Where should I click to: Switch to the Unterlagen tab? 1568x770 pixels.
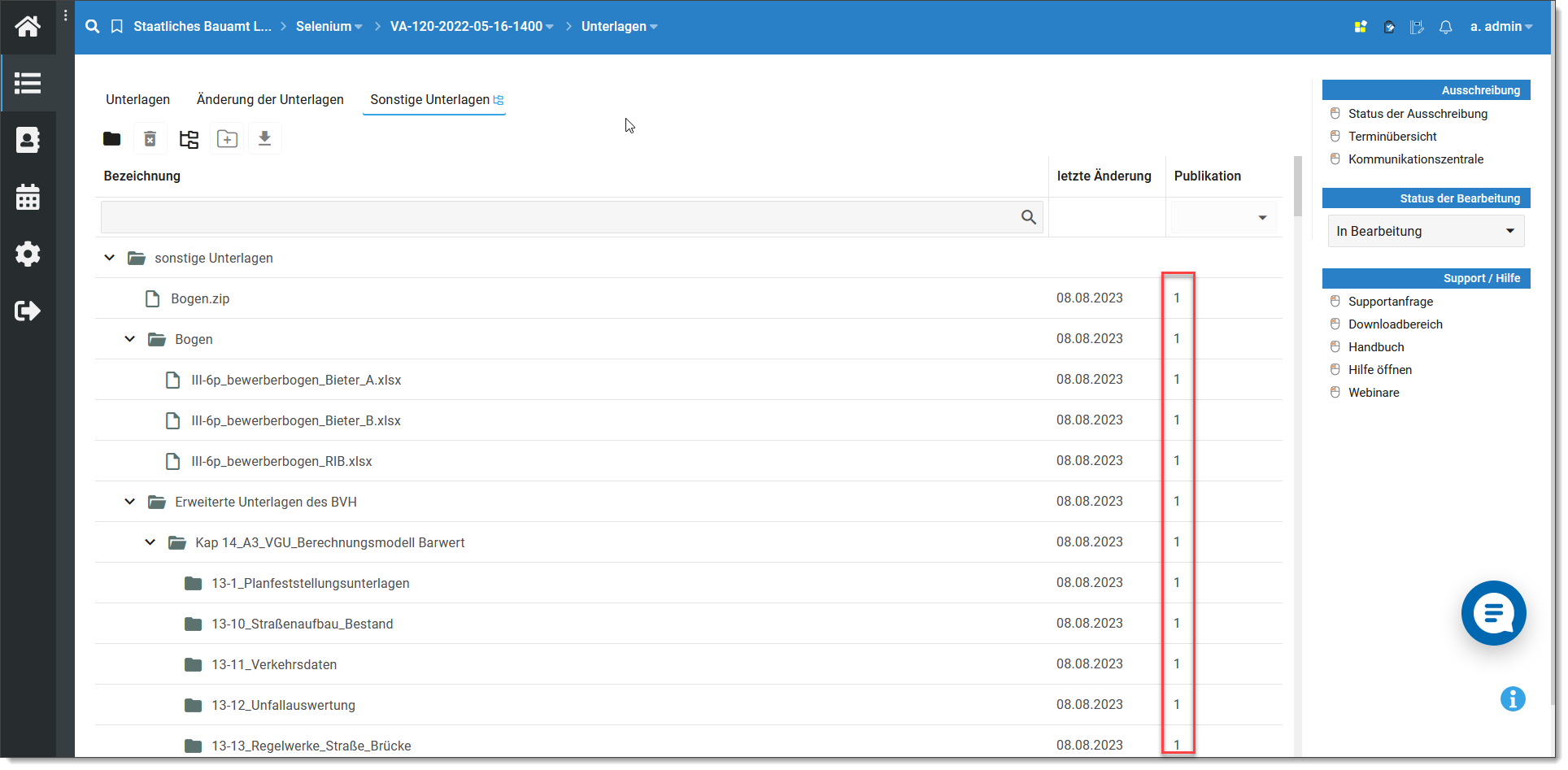(x=137, y=99)
